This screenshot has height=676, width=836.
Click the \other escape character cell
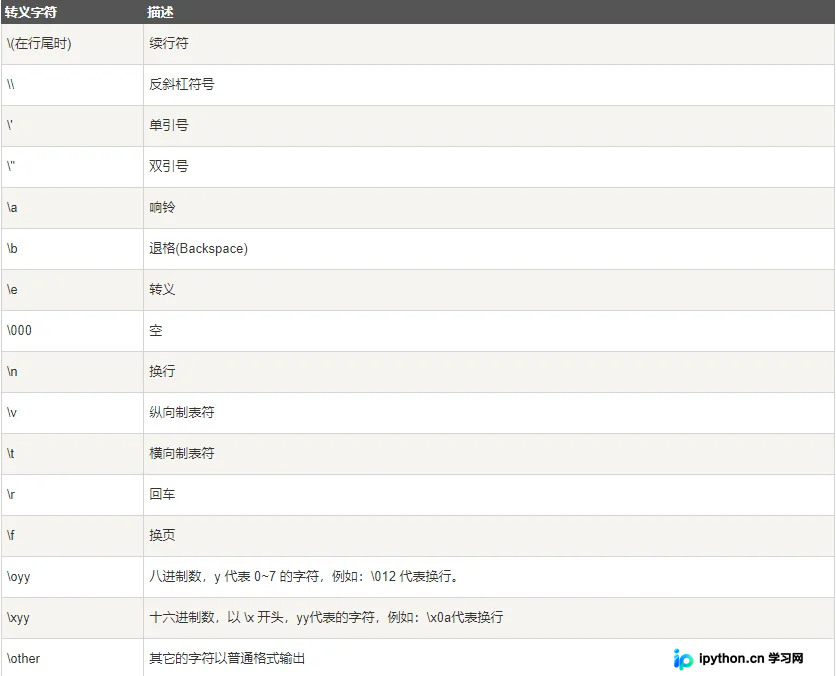[72, 658]
